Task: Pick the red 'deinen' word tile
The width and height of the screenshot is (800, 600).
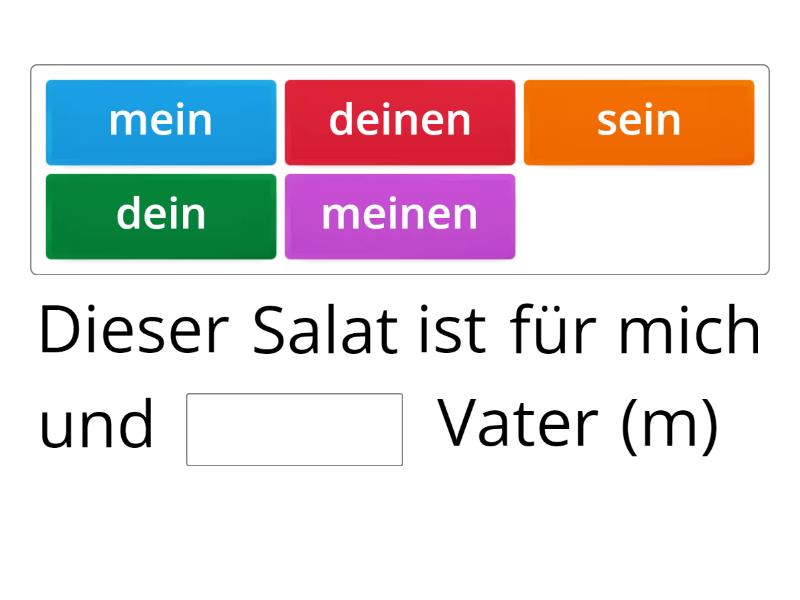Action: (x=400, y=122)
